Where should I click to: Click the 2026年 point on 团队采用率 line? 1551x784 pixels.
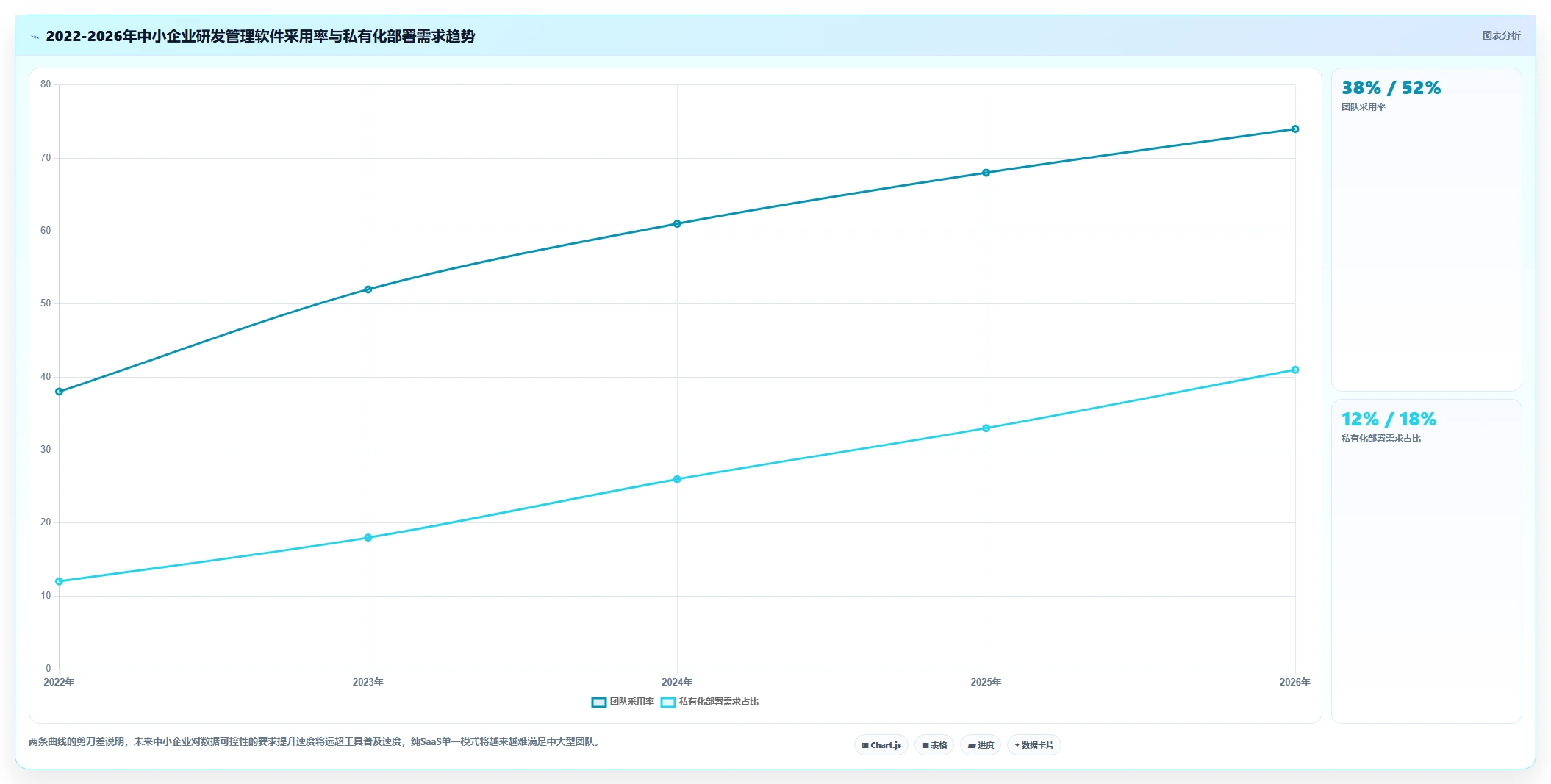1295,129
